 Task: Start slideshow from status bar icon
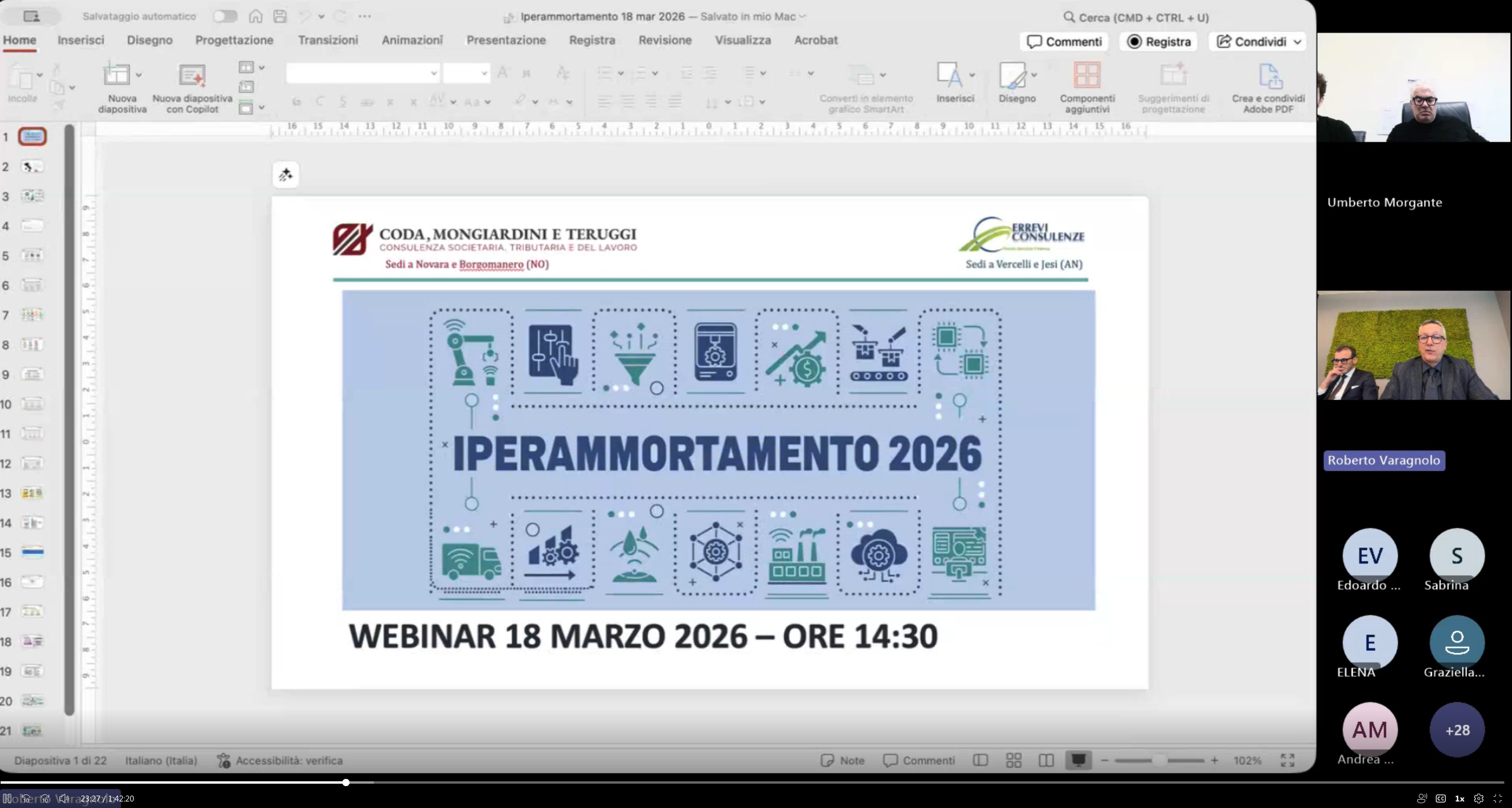(1078, 760)
